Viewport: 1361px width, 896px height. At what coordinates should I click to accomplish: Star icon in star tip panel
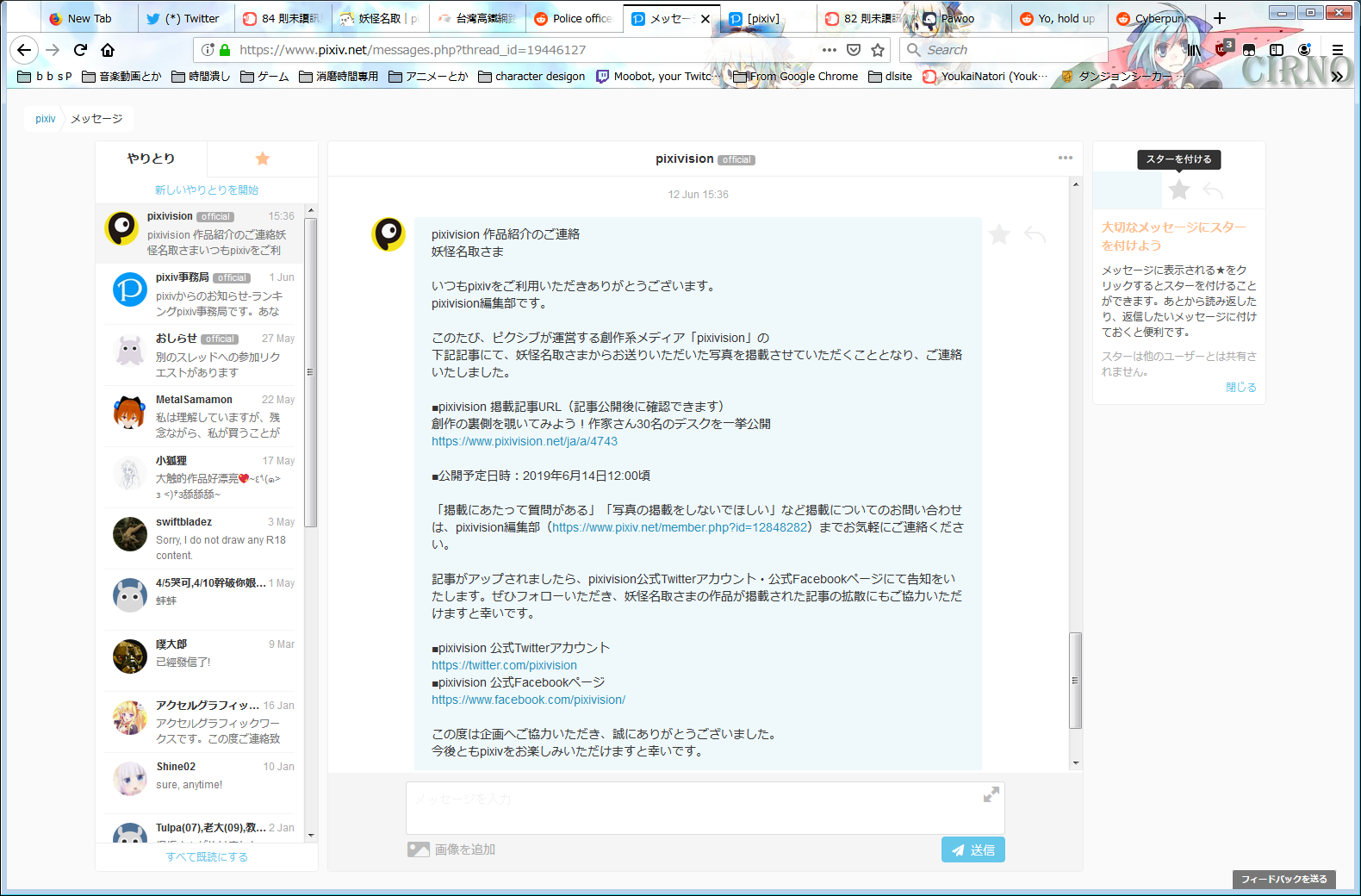pos(1179,190)
